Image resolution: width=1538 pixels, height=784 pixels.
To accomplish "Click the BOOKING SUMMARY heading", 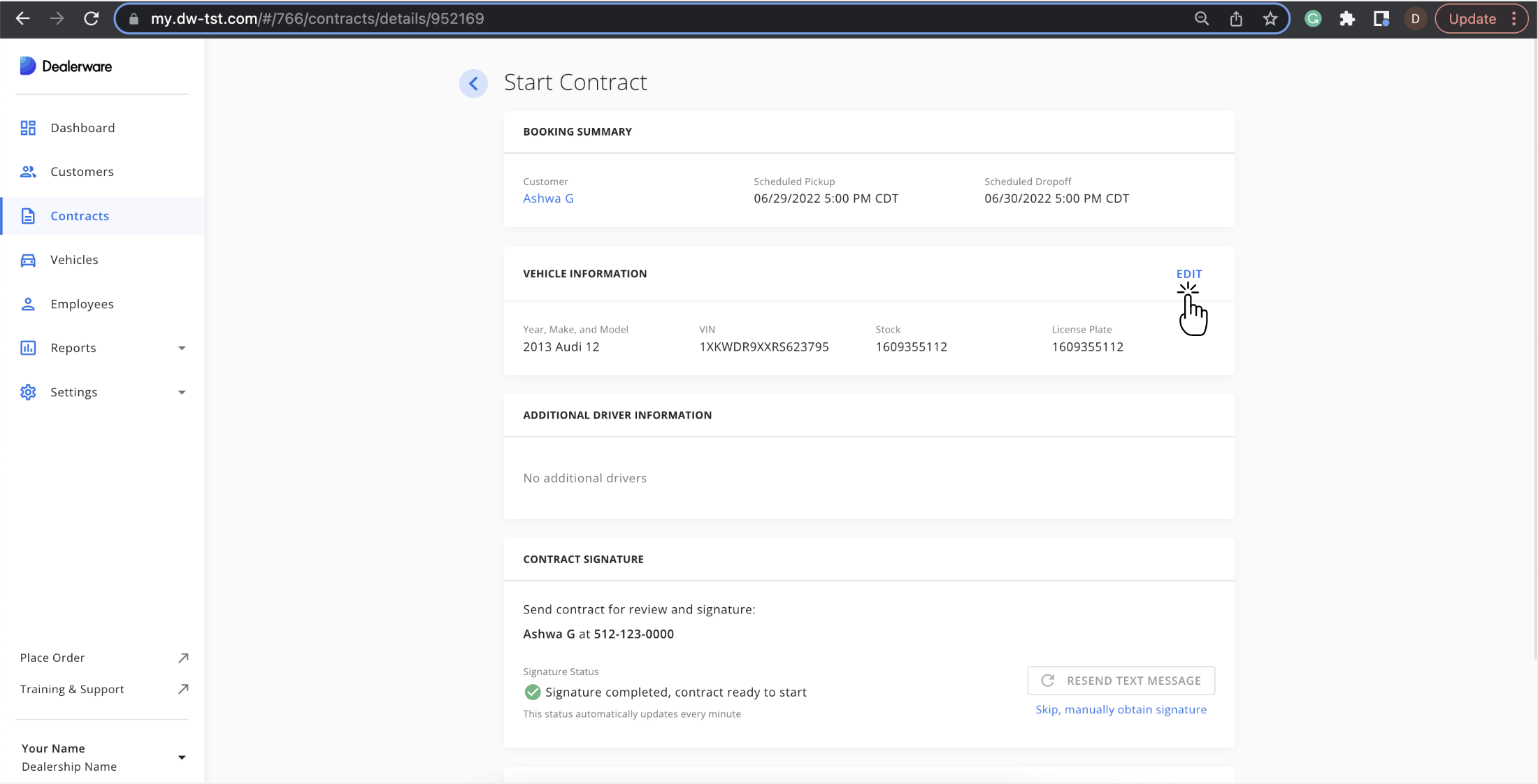I will pos(577,131).
